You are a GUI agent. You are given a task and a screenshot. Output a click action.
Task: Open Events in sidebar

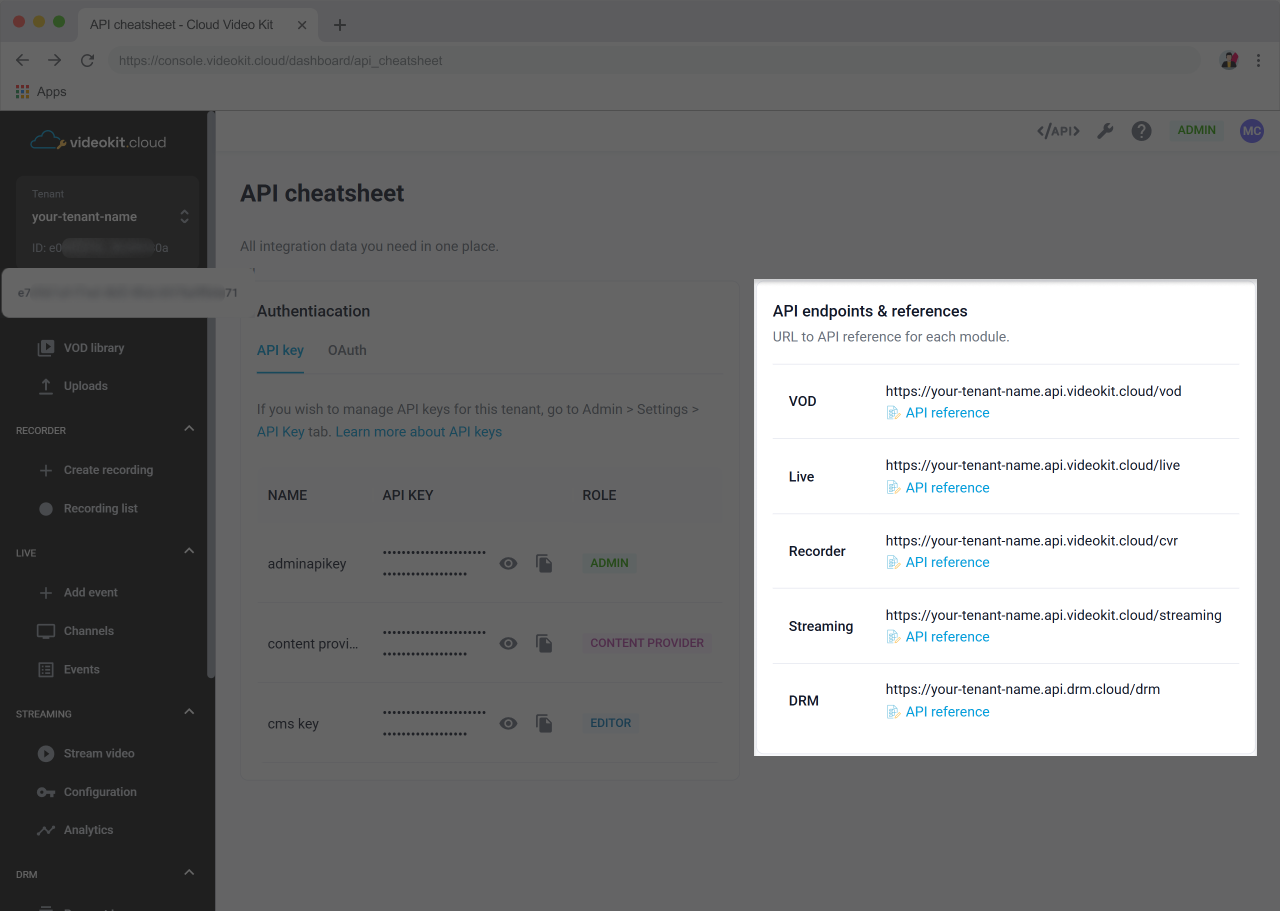coord(82,670)
